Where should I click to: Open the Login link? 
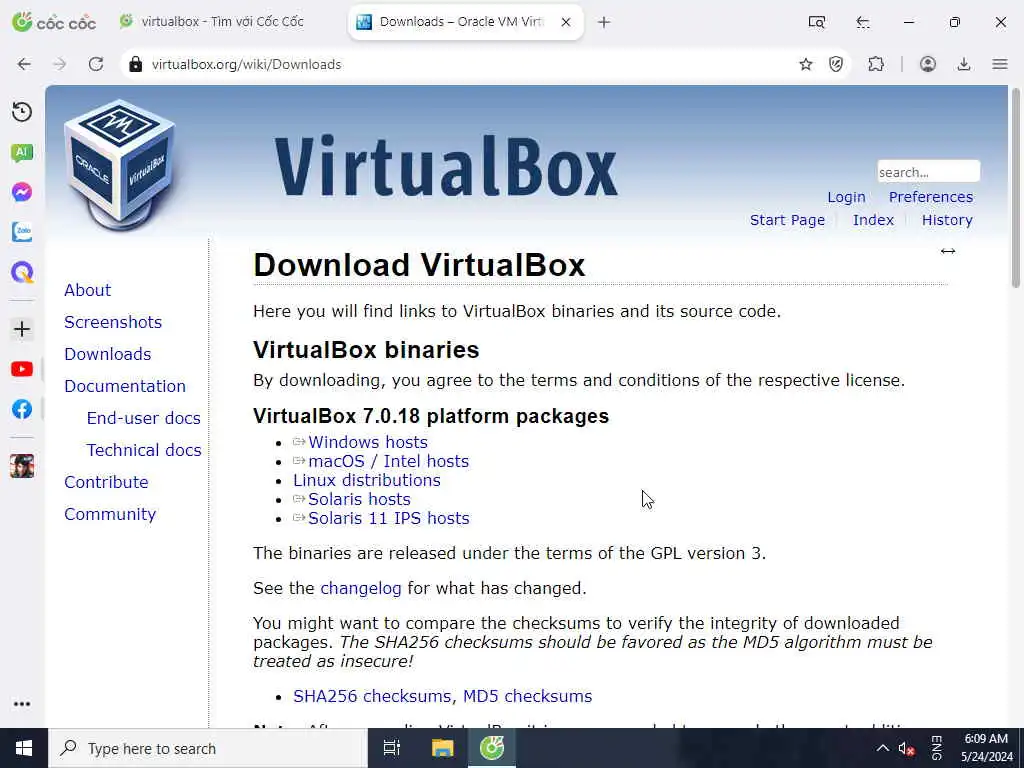tap(846, 197)
